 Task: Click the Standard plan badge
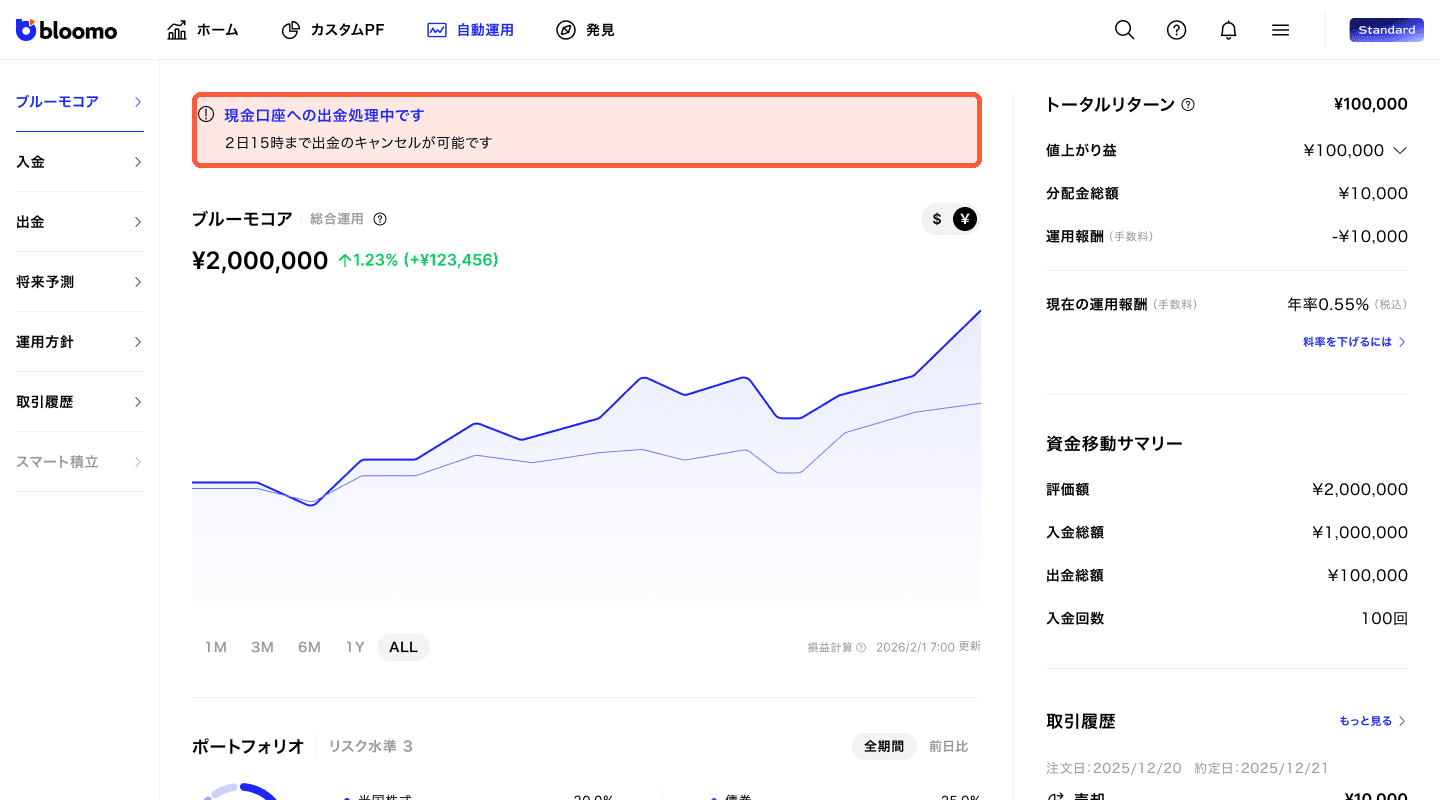(x=1386, y=30)
